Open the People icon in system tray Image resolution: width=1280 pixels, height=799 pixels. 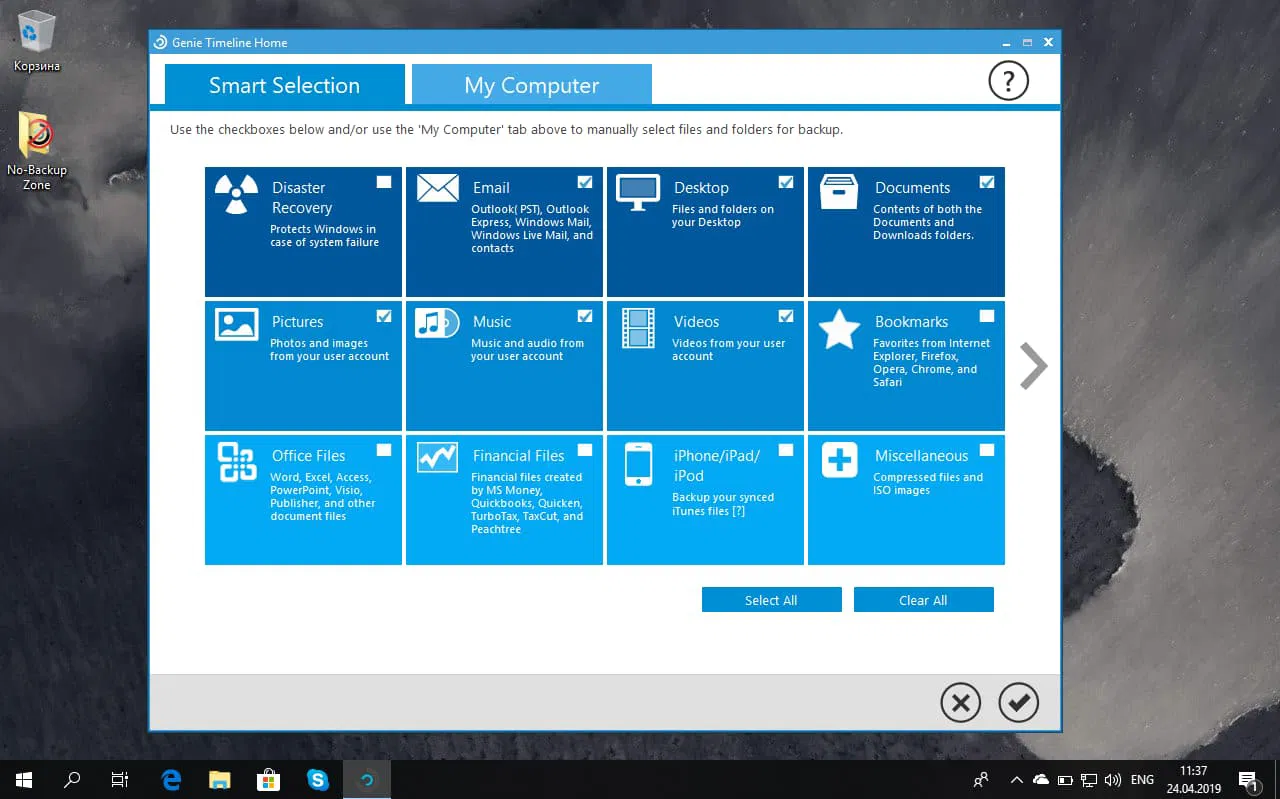pyautogui.click(x=982, y=779)
